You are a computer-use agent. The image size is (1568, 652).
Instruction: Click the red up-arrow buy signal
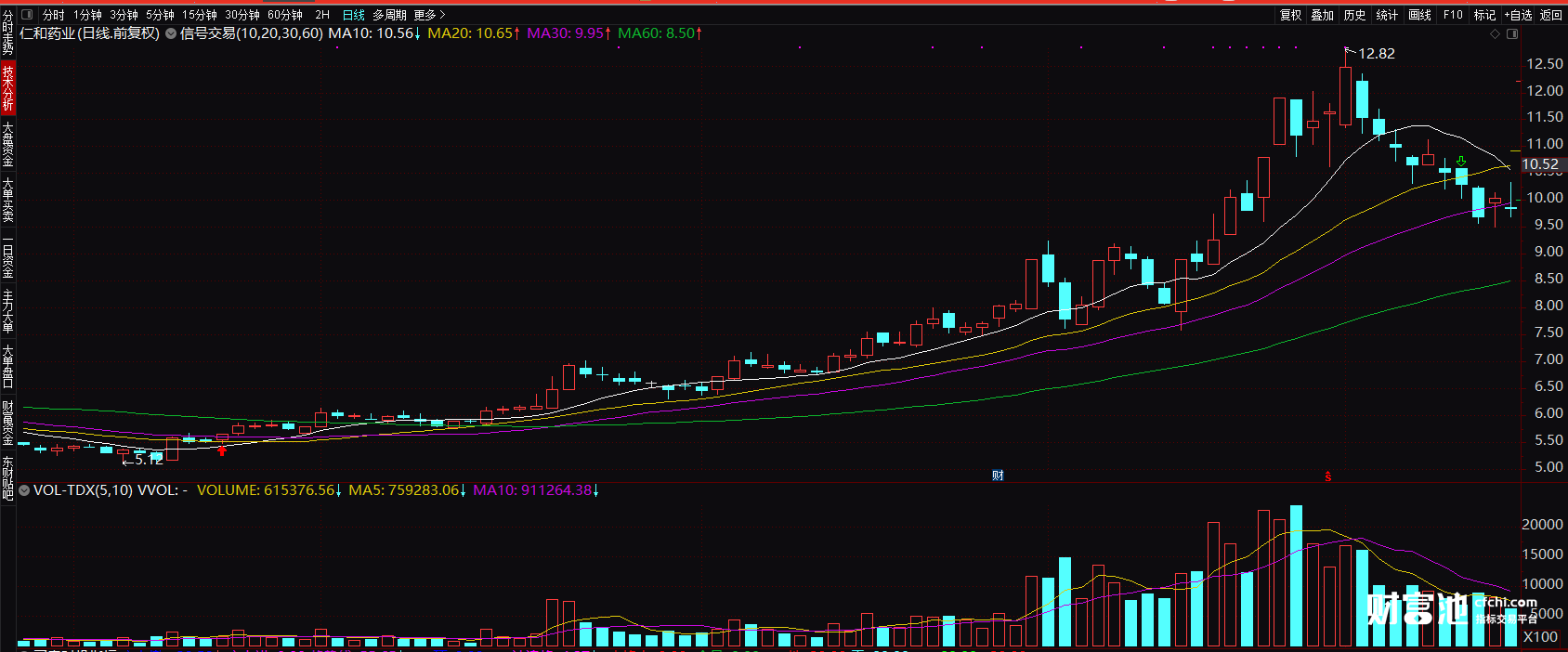click(222, 450)
